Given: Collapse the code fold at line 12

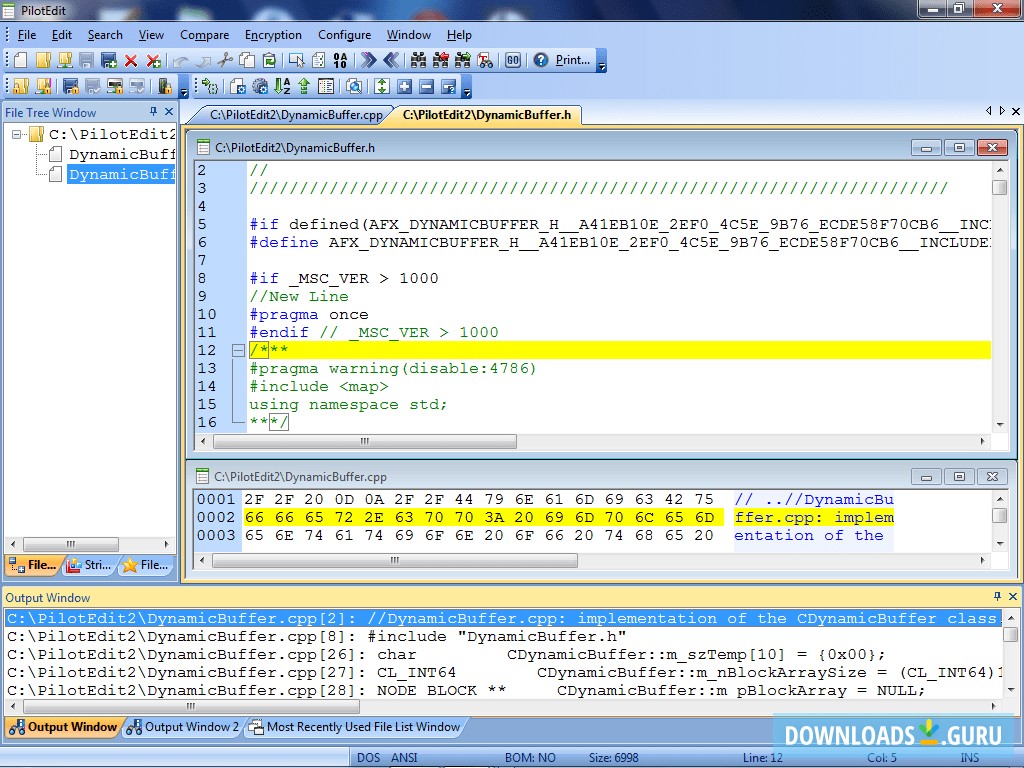Looking at the screenshot, I should [238, 350].
